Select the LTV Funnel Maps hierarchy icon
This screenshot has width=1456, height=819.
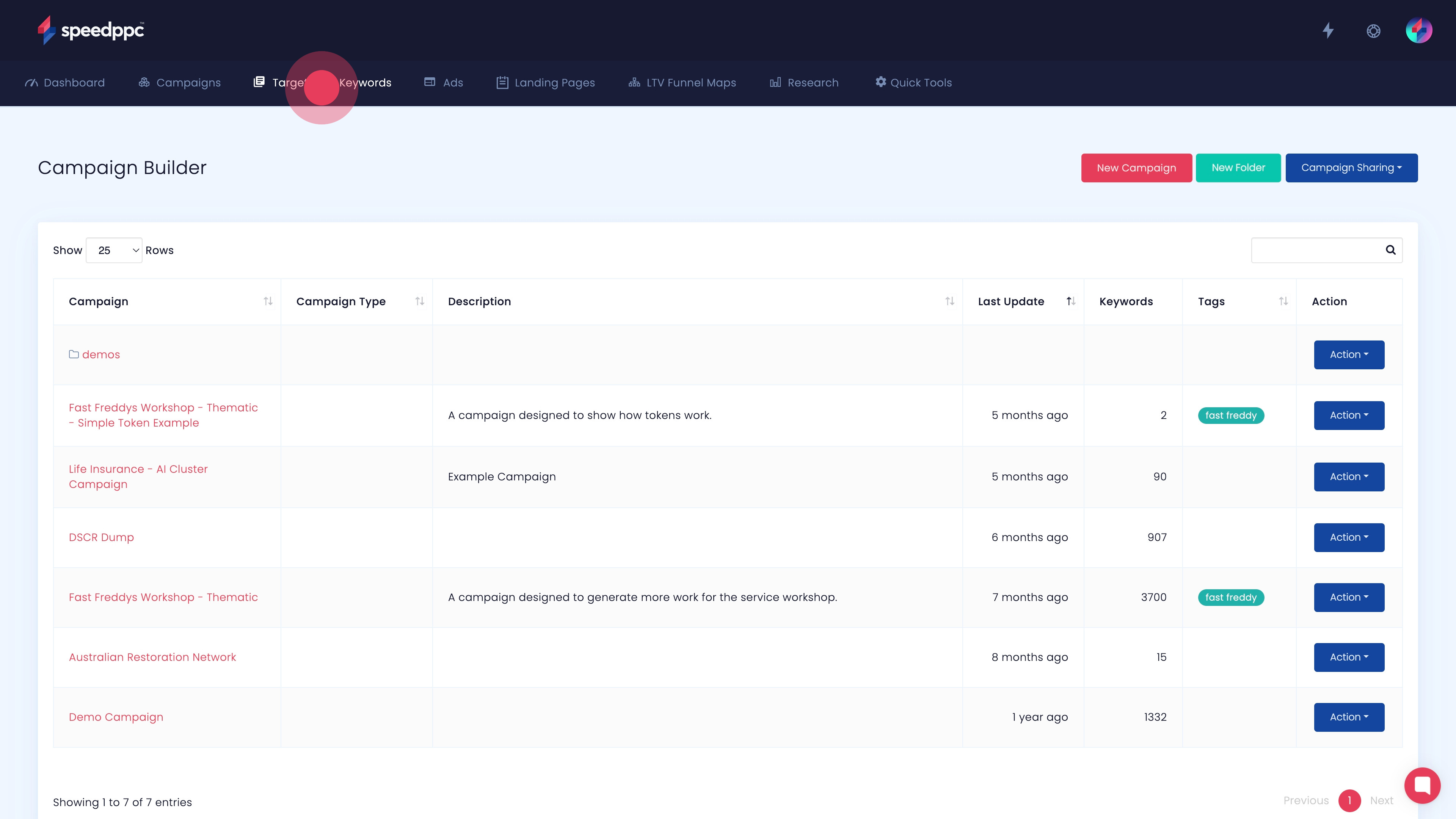pos(634,83)
